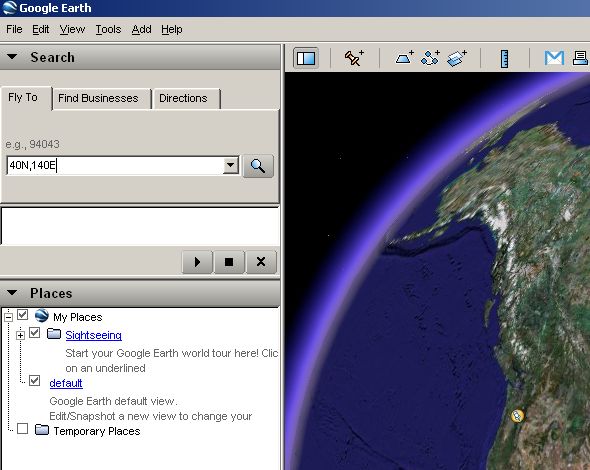
Task: Add a path using the toolbar icon
Action: pos(430,58)
